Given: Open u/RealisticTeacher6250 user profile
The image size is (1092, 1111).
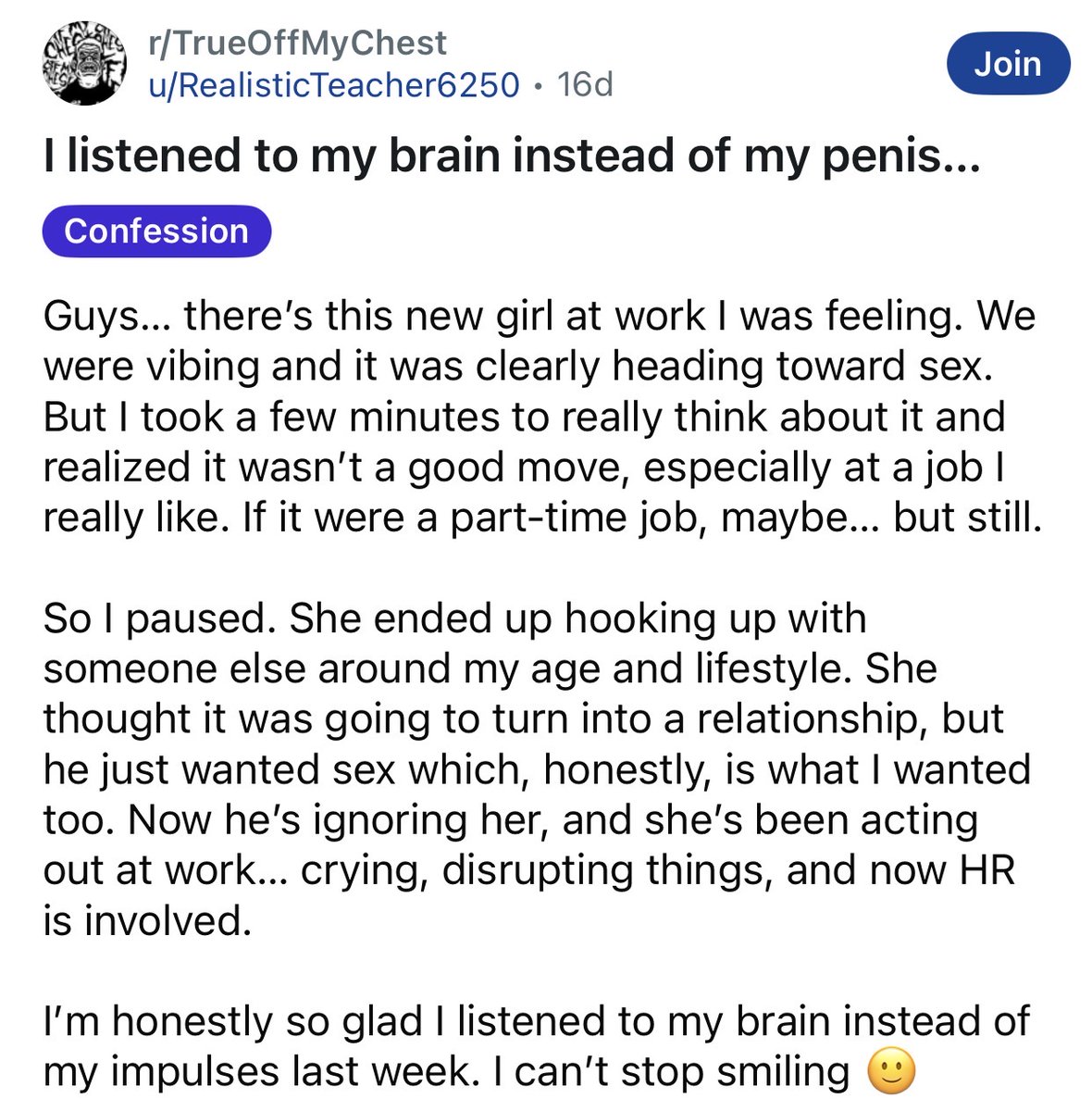Looking at the screenshot, I should coord(334,85).
